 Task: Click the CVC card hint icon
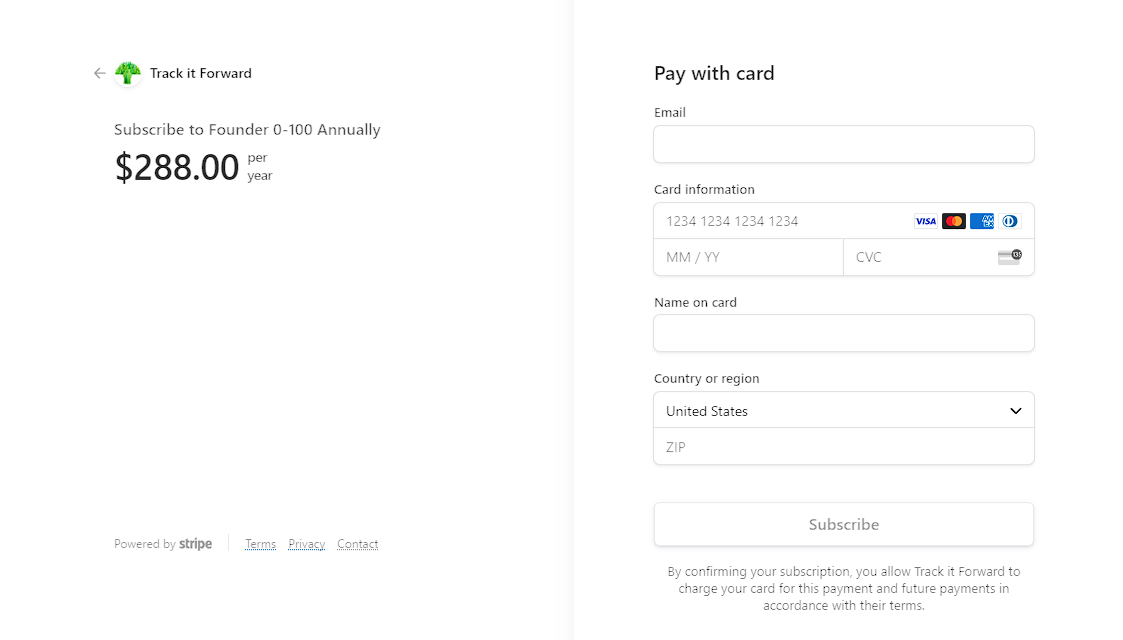coord(1010,257)
